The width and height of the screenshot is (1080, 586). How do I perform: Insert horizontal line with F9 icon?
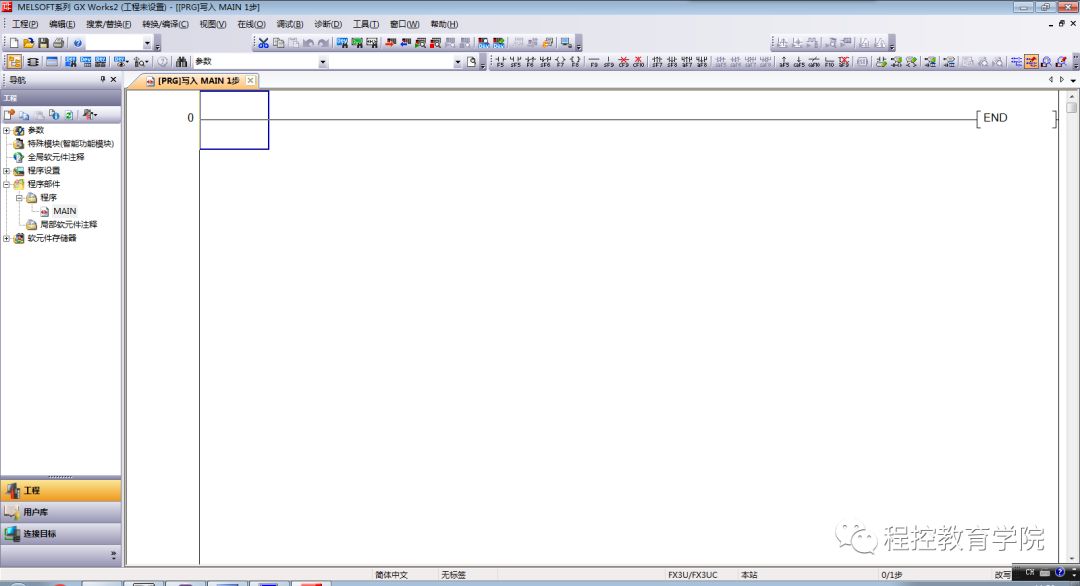click(x=594, y=62)
